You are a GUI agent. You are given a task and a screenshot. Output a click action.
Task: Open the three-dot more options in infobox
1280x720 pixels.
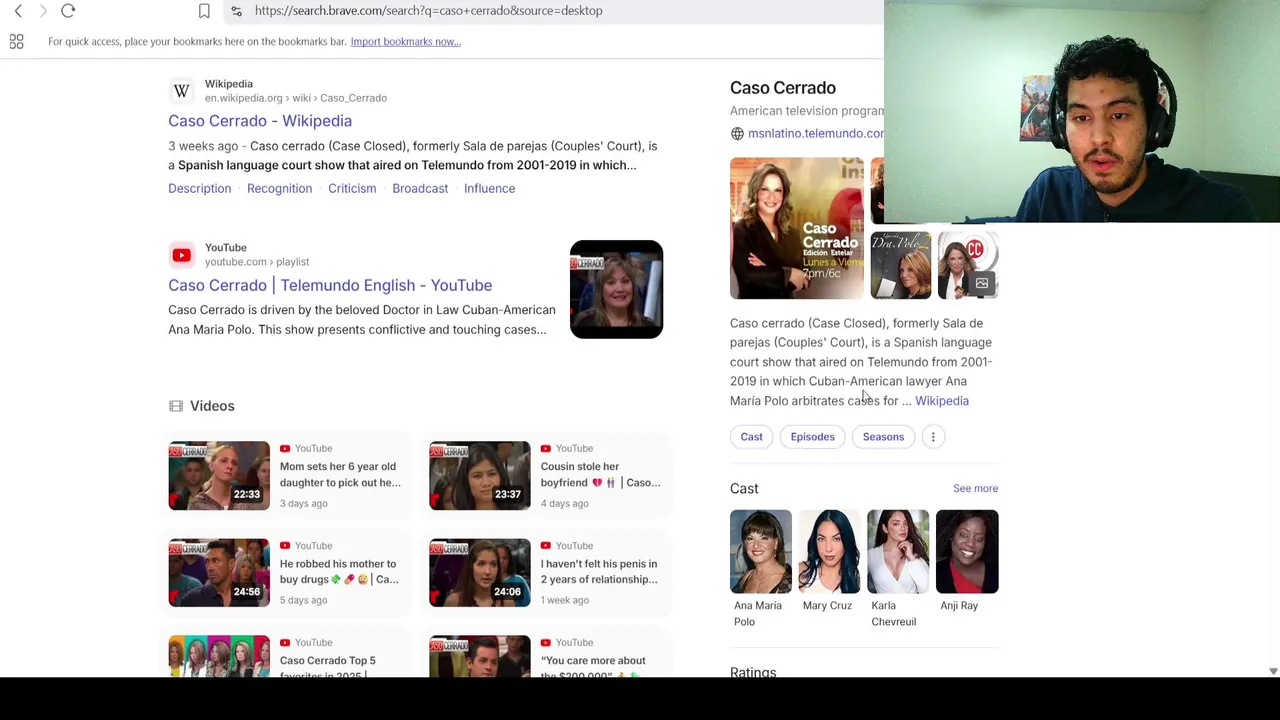click(x=933, y=437)
